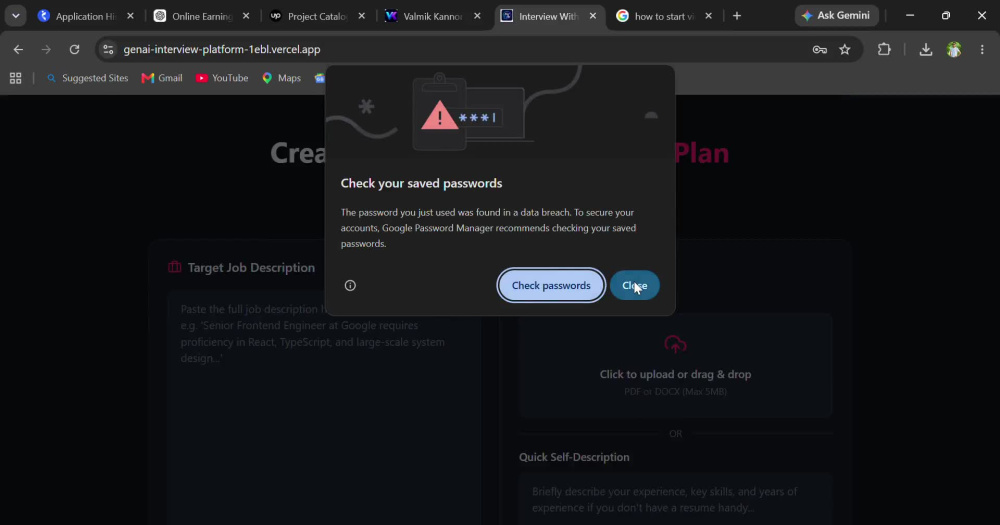
Task: Open a new tab with plus
Action: tap(737, 16)
